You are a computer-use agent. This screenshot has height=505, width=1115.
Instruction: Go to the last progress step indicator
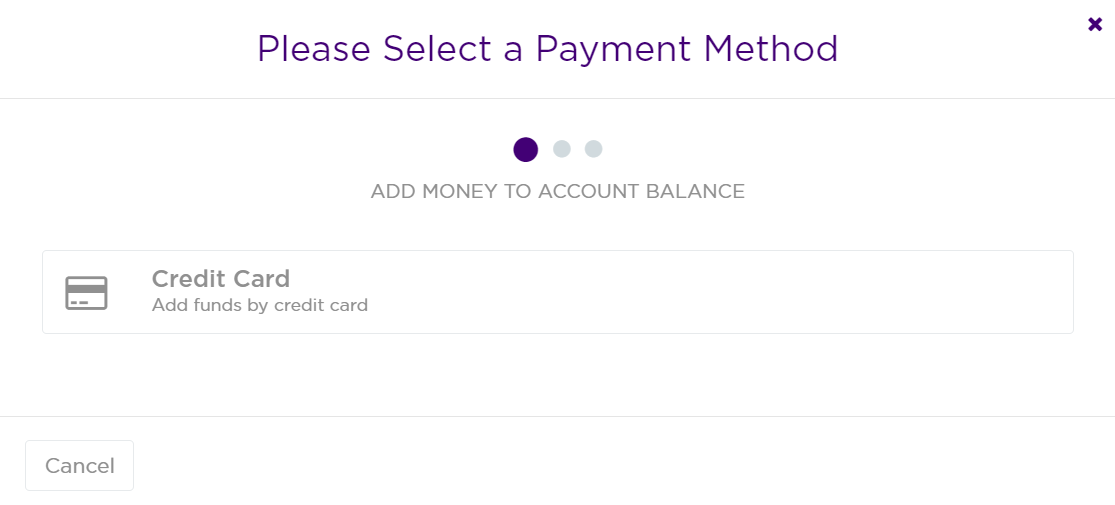click(x=594, y=149)
